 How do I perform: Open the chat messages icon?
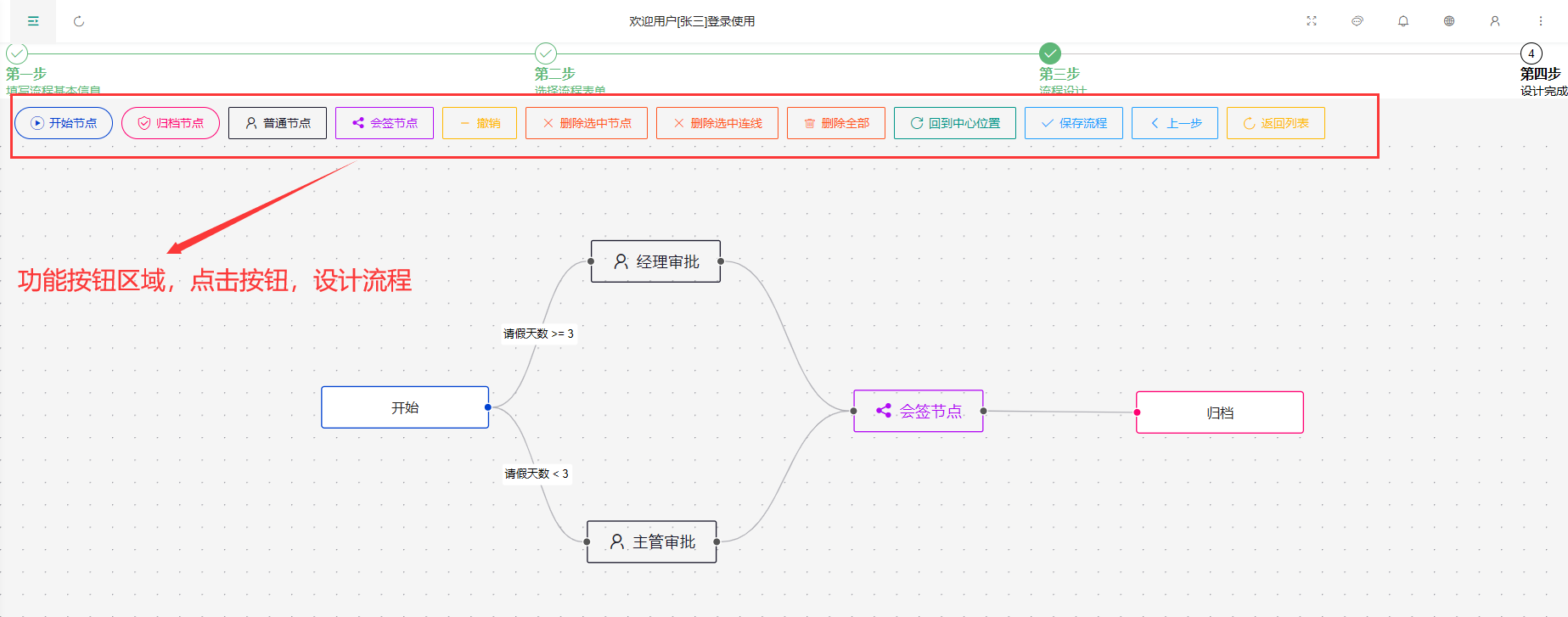point(1357,21)
